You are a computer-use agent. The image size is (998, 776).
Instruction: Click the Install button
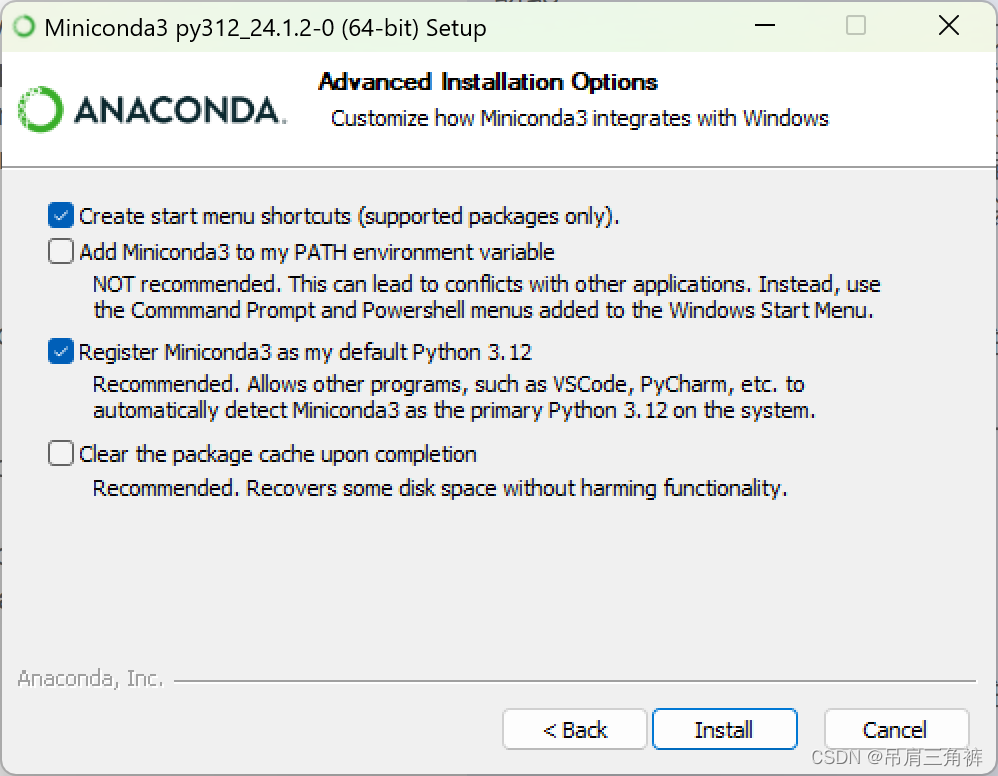coord(724,729)
